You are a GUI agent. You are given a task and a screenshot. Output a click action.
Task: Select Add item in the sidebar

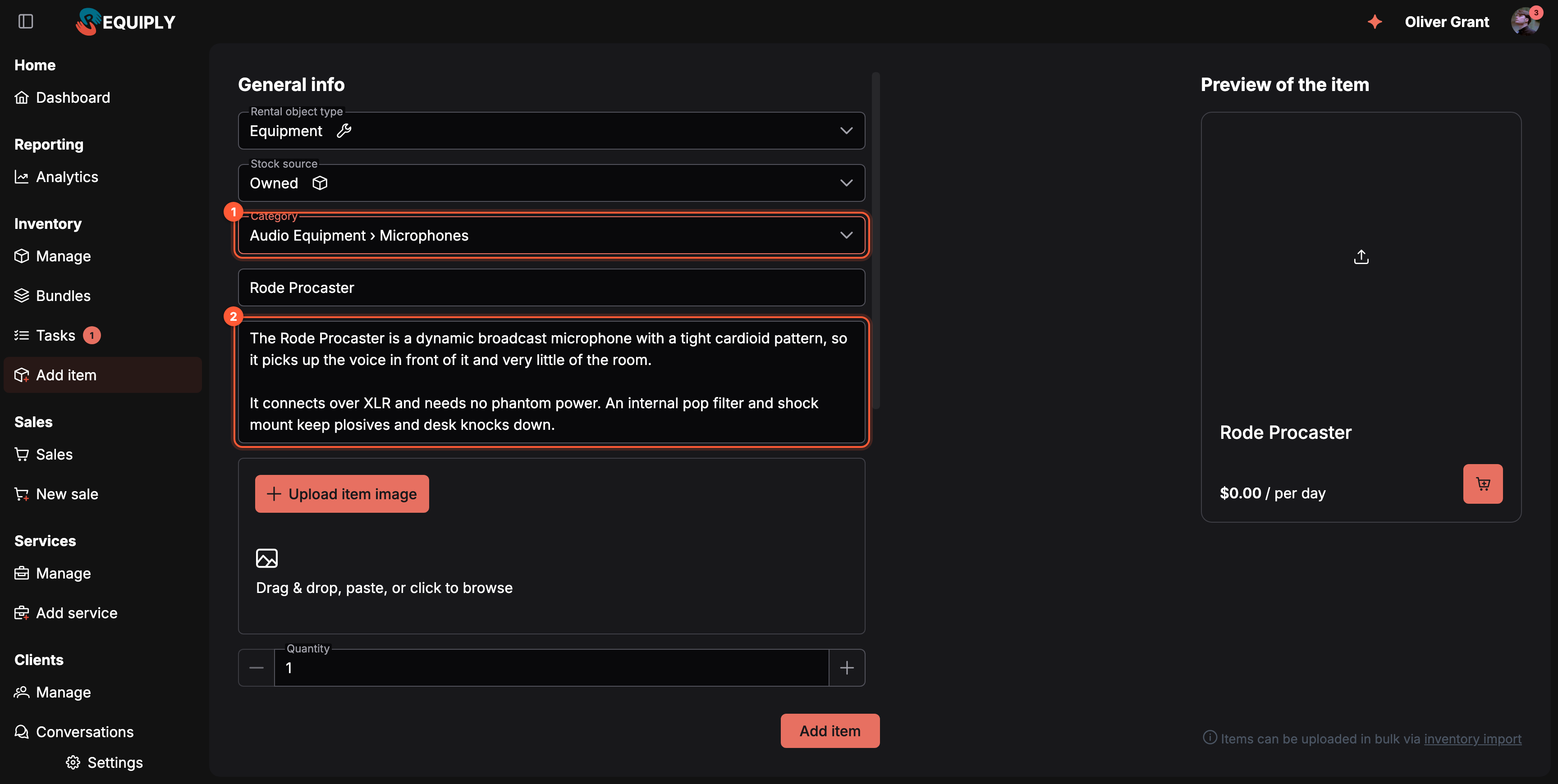tap(103, 375)
